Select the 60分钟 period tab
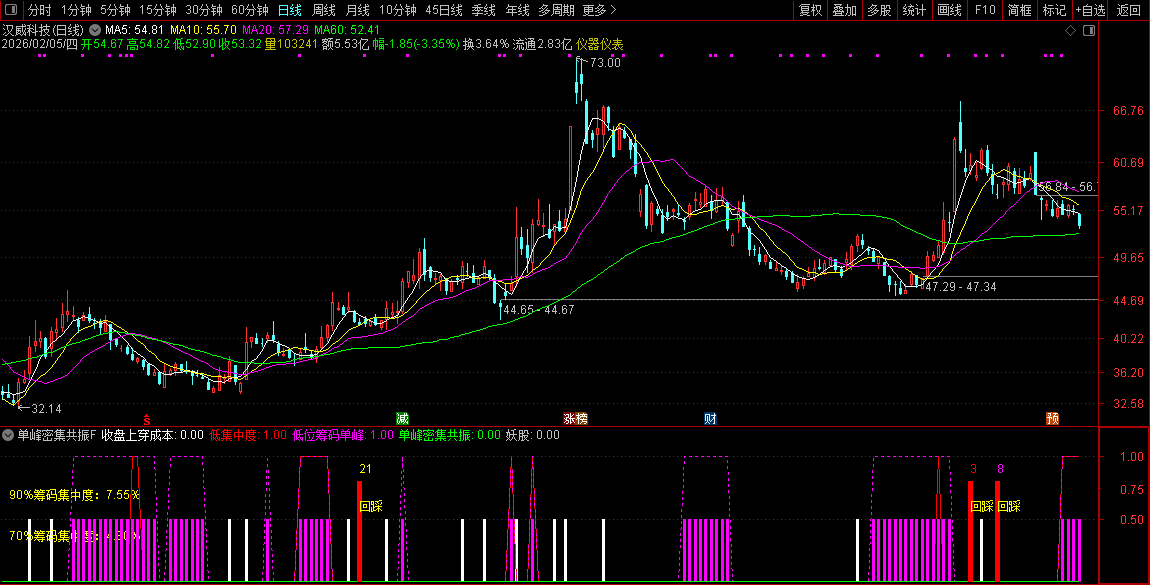The image size is (1150, 585). coord(249,10)
